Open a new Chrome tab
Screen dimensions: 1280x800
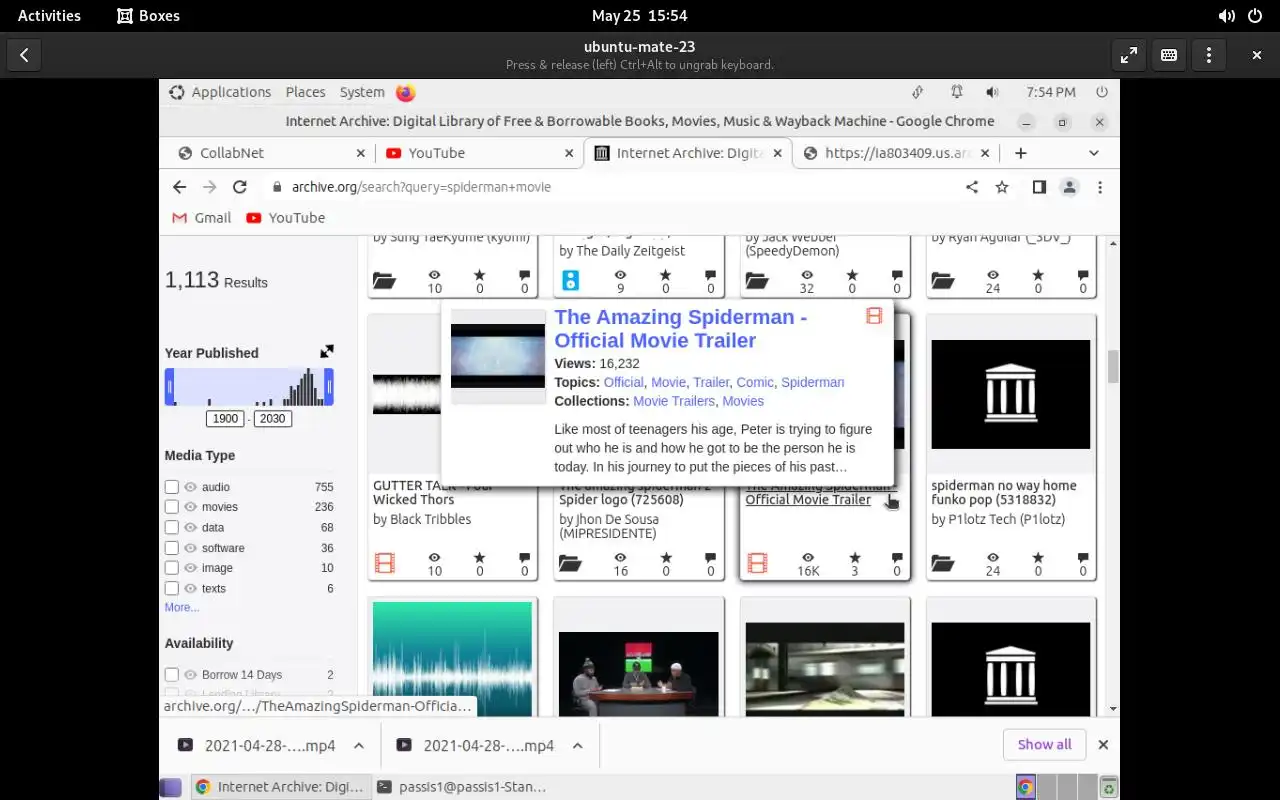(x=1020, y=153)
